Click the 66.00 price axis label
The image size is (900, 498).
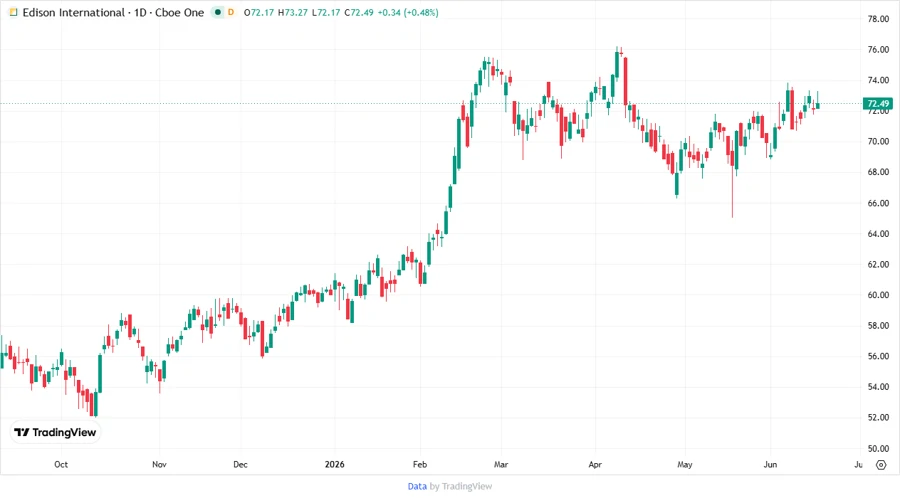pos(878,203)
